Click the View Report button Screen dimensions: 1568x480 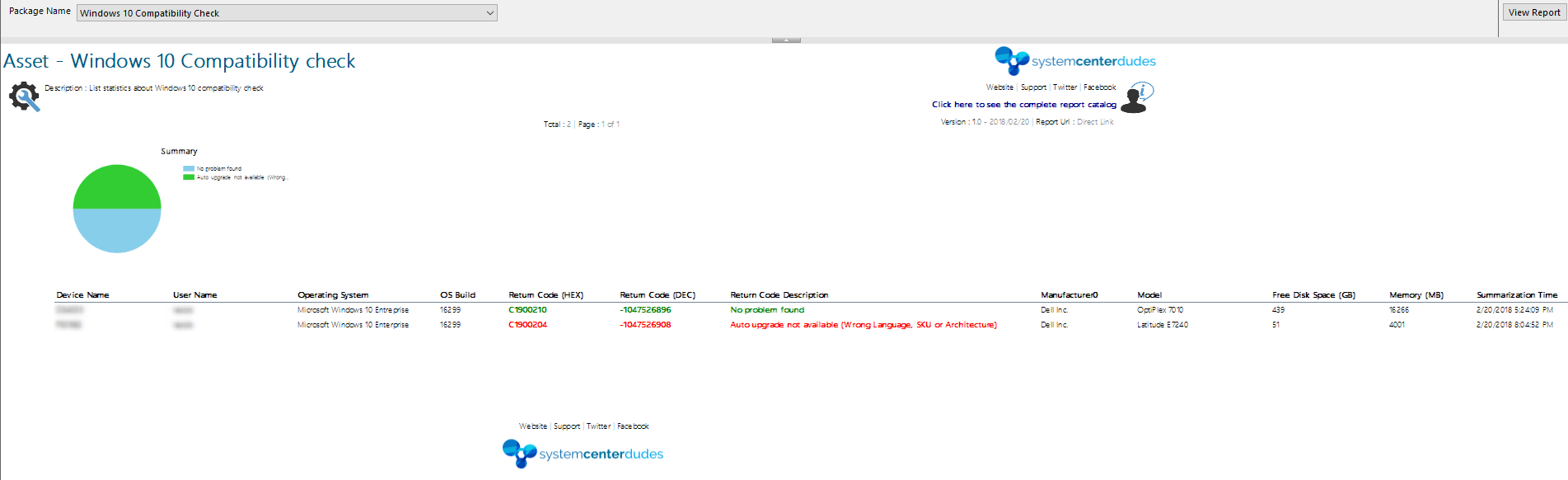point(1533,12)
